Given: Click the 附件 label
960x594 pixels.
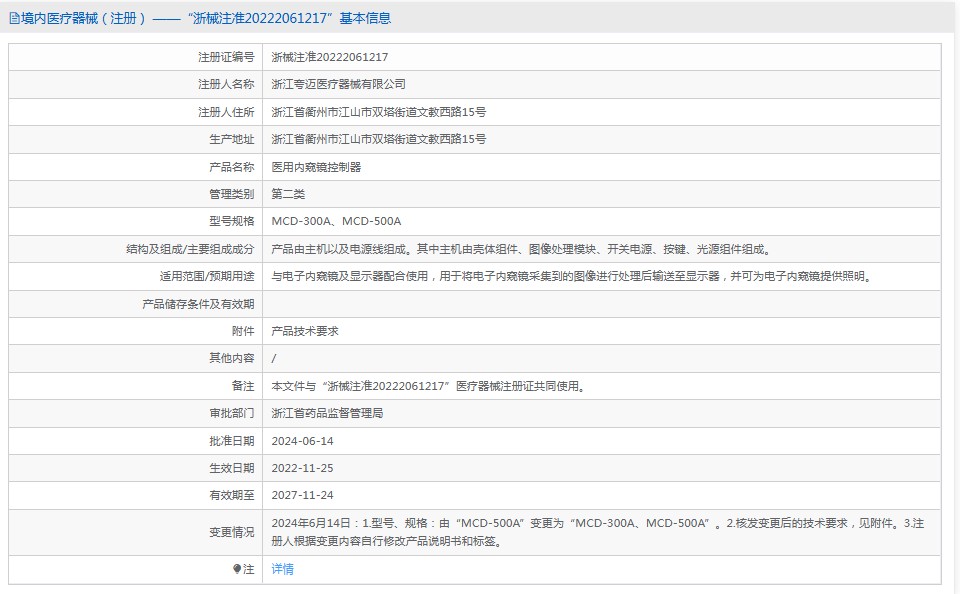Looking at the screenshot, I should tap(242, 331).
